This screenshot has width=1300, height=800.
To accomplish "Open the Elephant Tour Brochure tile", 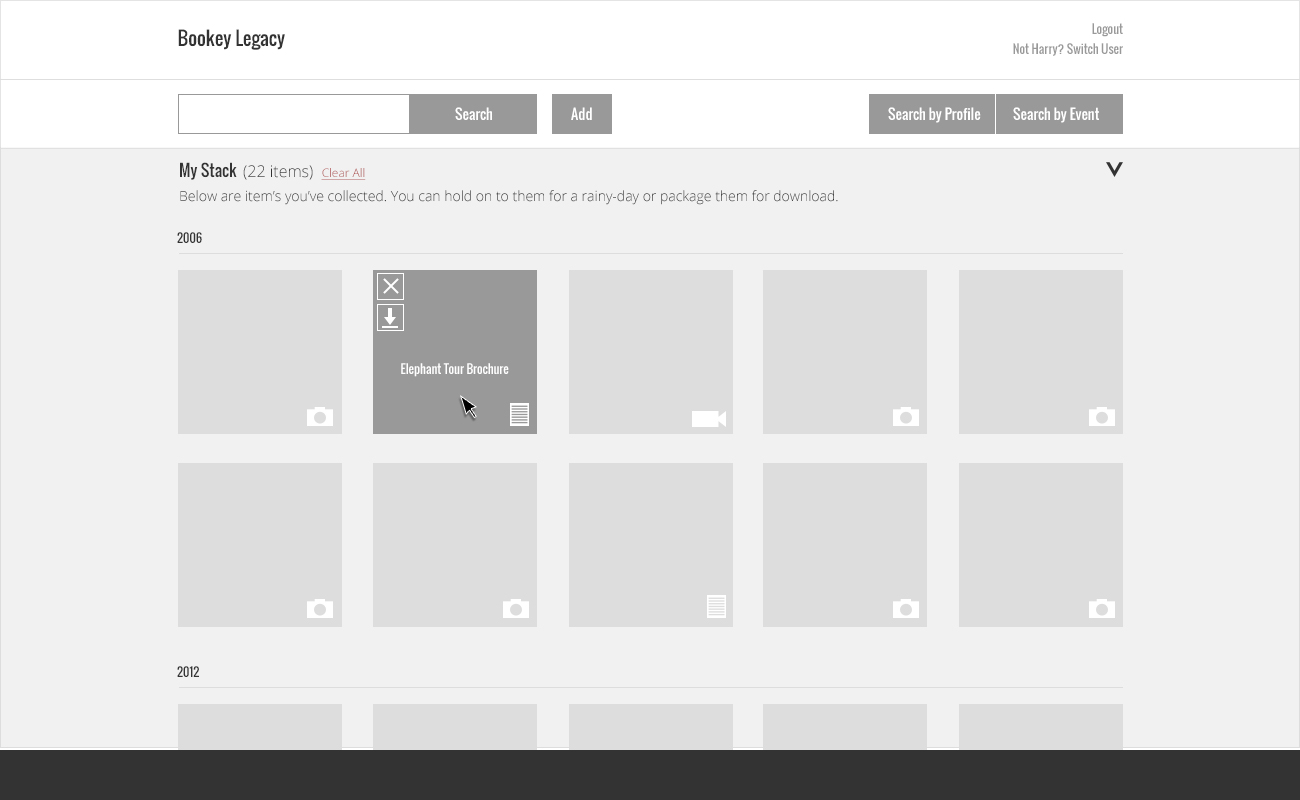I will pos(455,352).
